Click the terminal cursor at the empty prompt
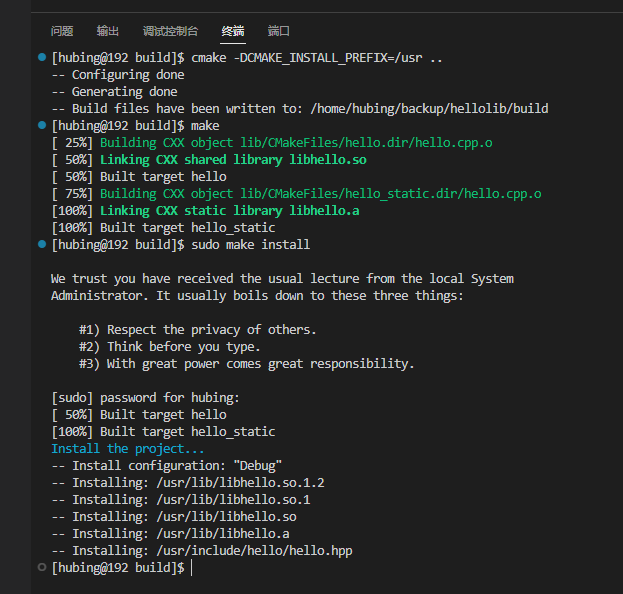The image size is (623, 594). (192, 567)
